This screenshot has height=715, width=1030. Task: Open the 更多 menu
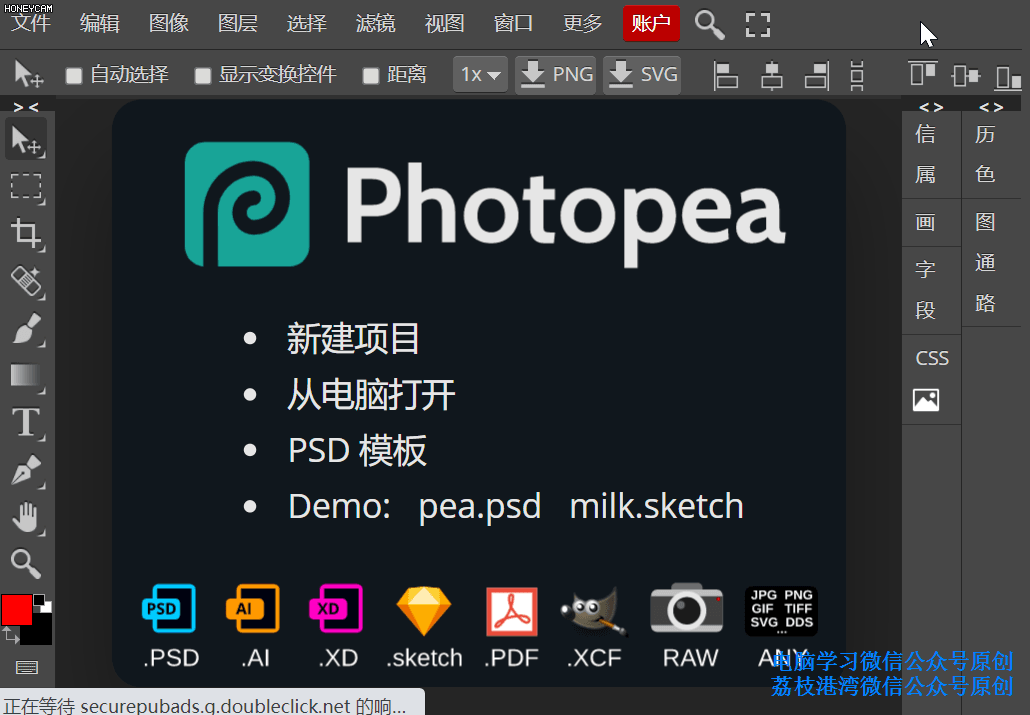coord(583,24)
